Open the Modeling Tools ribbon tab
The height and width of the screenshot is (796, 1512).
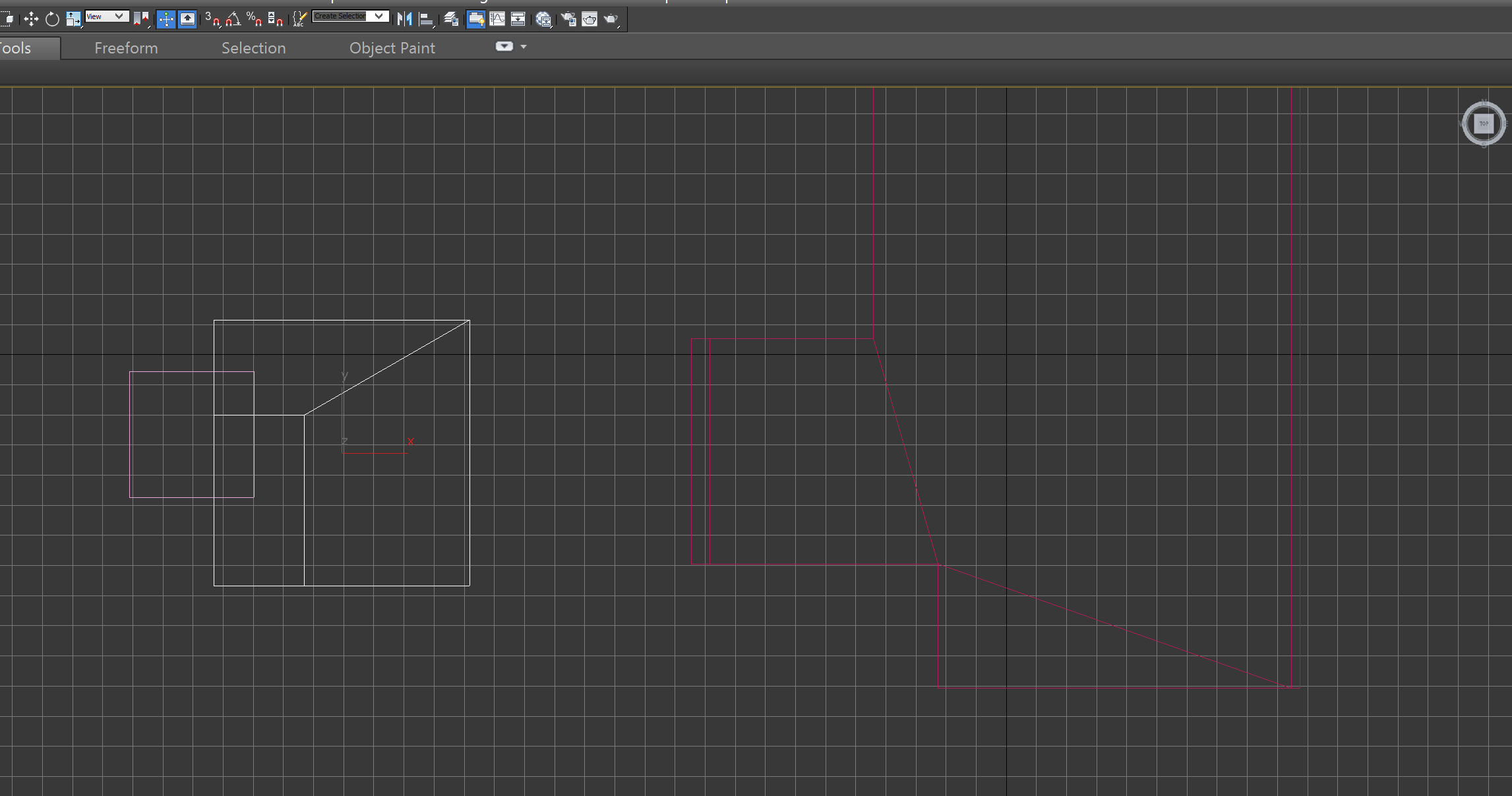click(x=29, y=48)
